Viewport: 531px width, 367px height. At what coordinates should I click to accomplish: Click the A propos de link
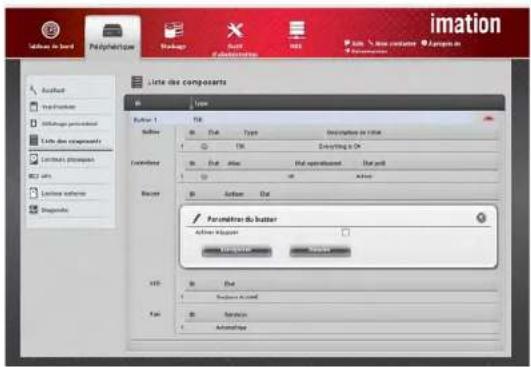coord(441,43)
